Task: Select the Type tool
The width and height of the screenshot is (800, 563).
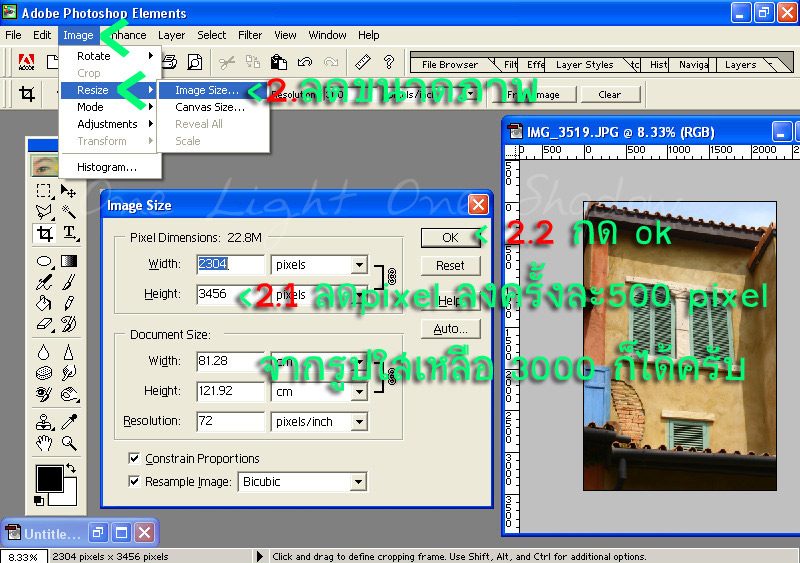Action: click(x=69, y=234)
